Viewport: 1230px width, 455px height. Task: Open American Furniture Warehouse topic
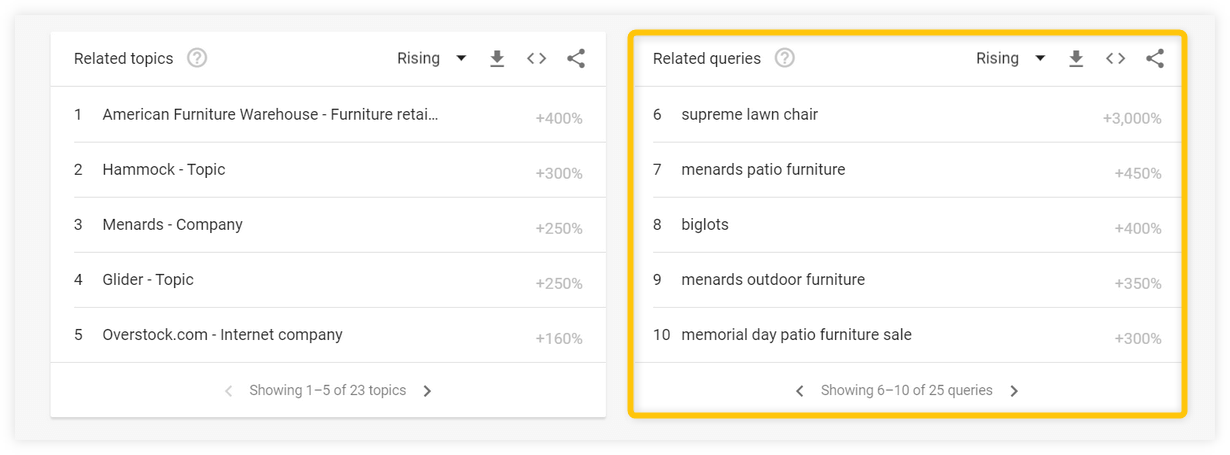pyautogui.click(x=328, y=115)
